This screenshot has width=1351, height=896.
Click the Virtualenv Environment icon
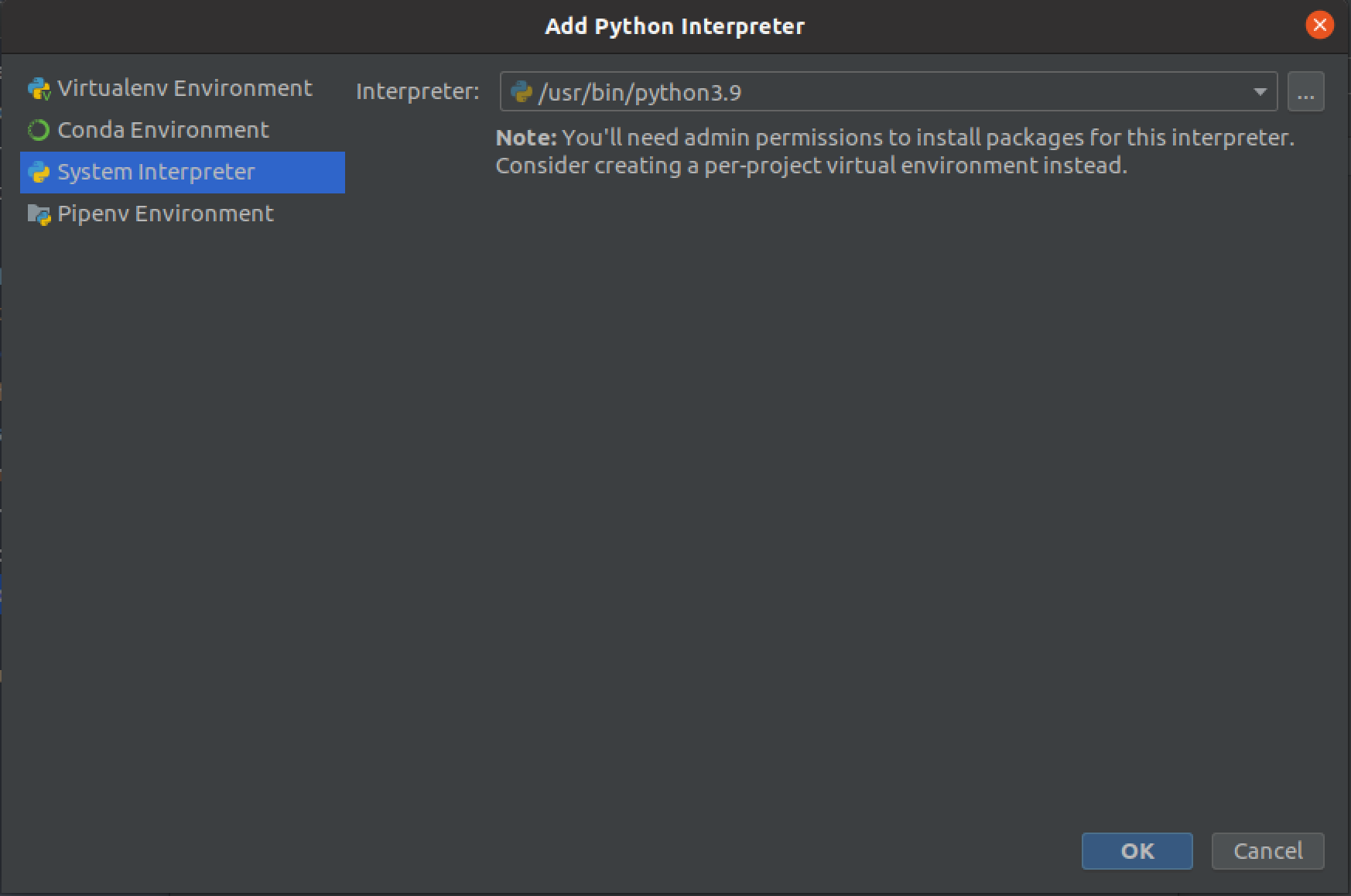pos(38,88)
